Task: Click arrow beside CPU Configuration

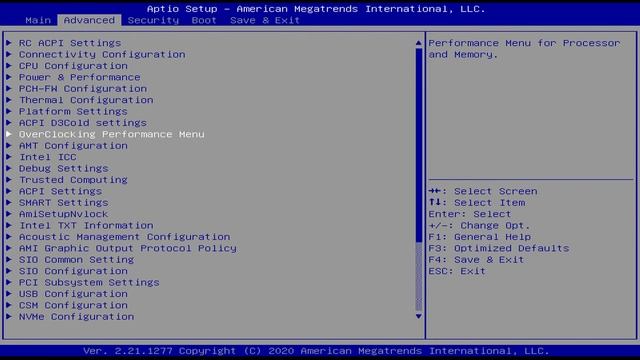Action: click(9, 65)
